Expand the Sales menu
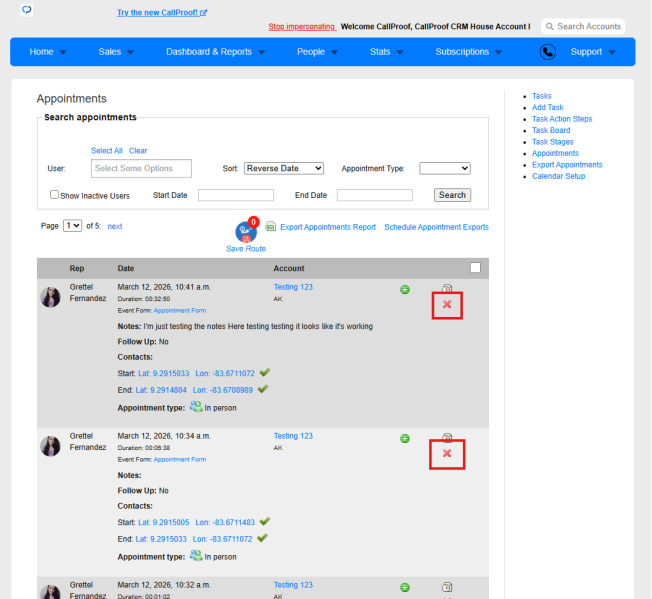This screenshot has height=599, width=652. (116, 52)
